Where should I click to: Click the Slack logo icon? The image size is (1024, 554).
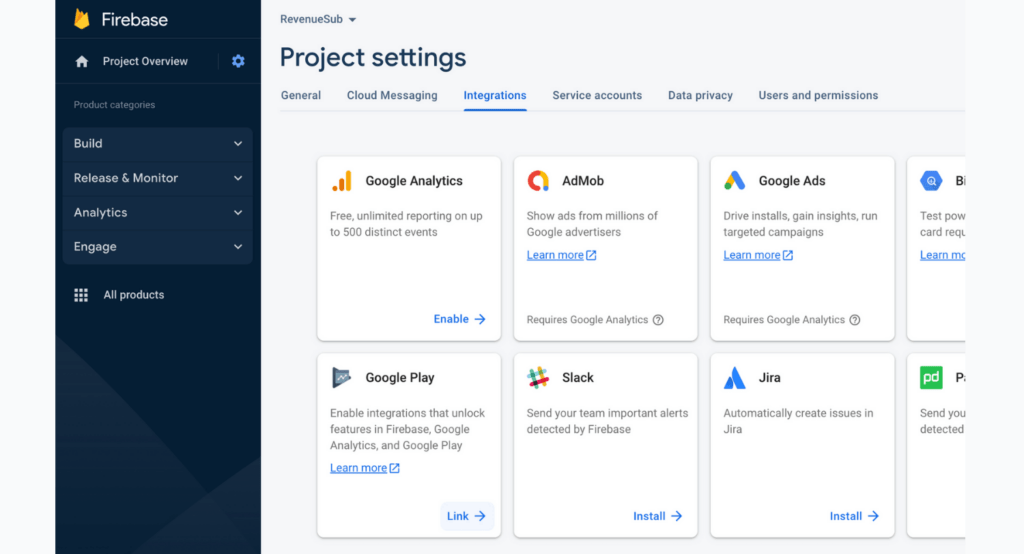pos(538,378)
